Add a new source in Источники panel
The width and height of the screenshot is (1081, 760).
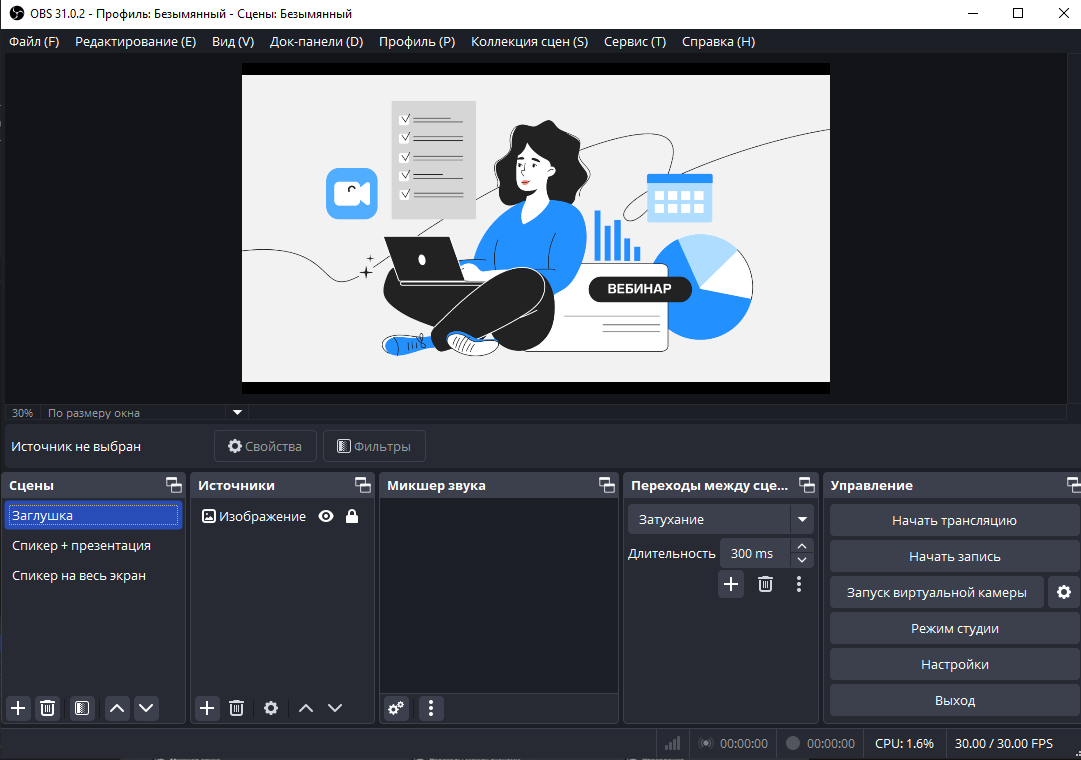tap(207, 708)
